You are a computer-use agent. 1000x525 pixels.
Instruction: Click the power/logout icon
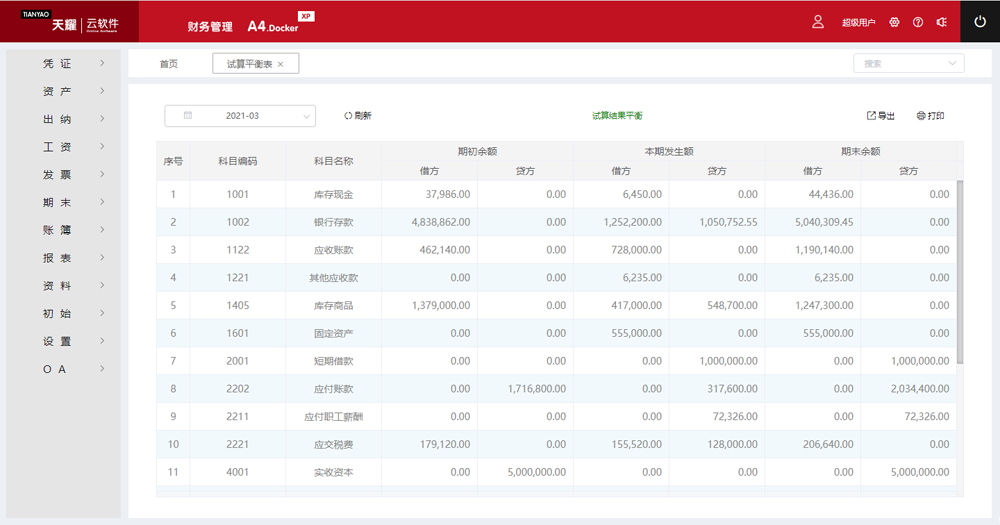coord(979,21)
